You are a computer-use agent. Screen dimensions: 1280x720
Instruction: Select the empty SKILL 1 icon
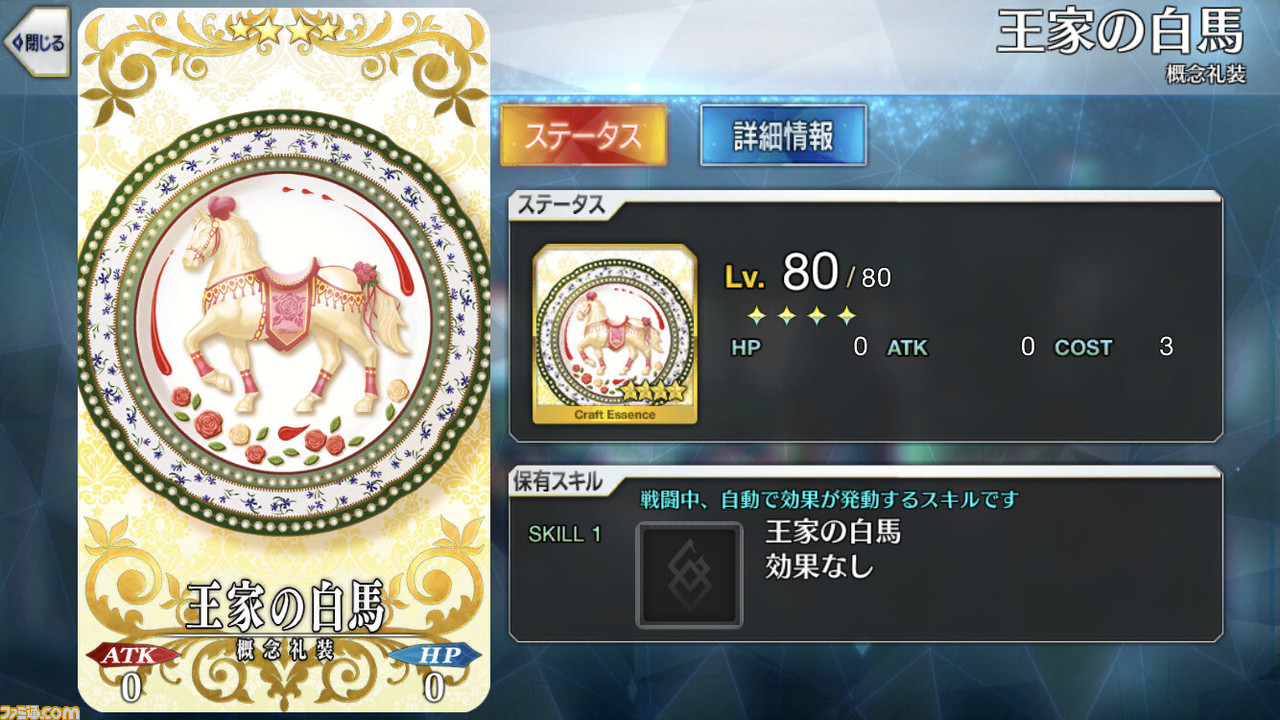(x=690, y=575)
